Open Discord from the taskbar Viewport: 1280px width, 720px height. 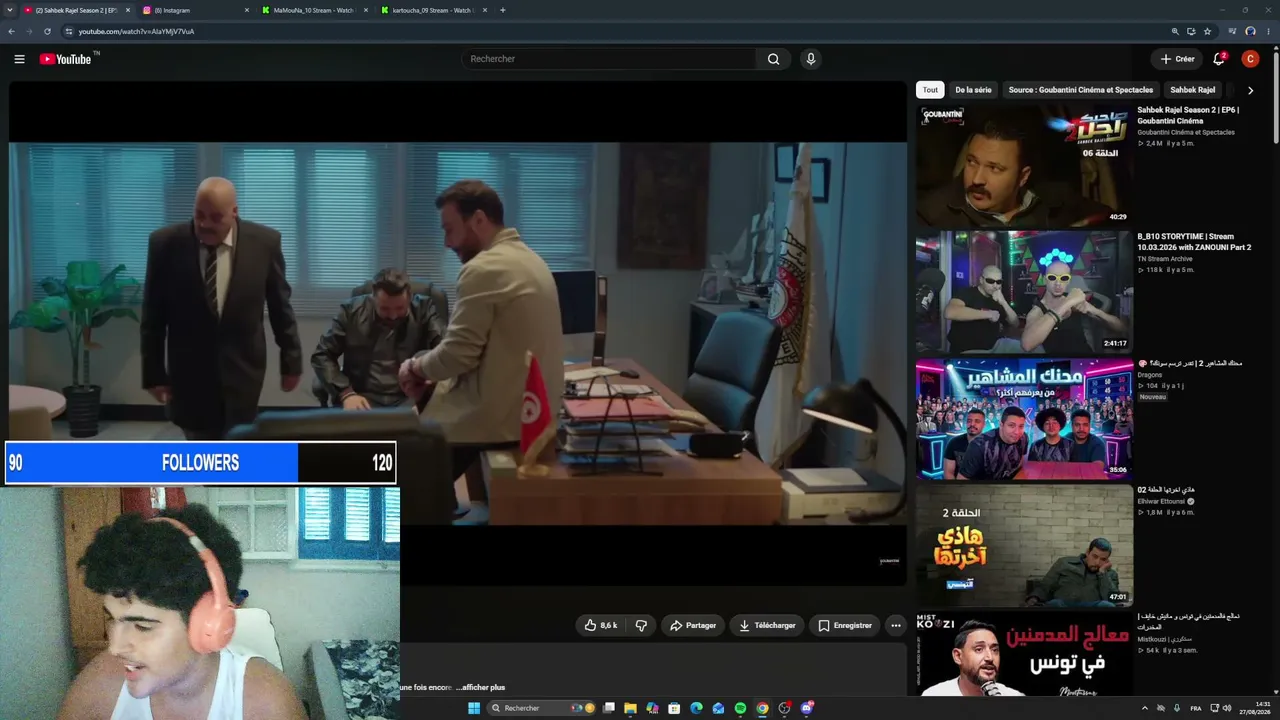806,708
